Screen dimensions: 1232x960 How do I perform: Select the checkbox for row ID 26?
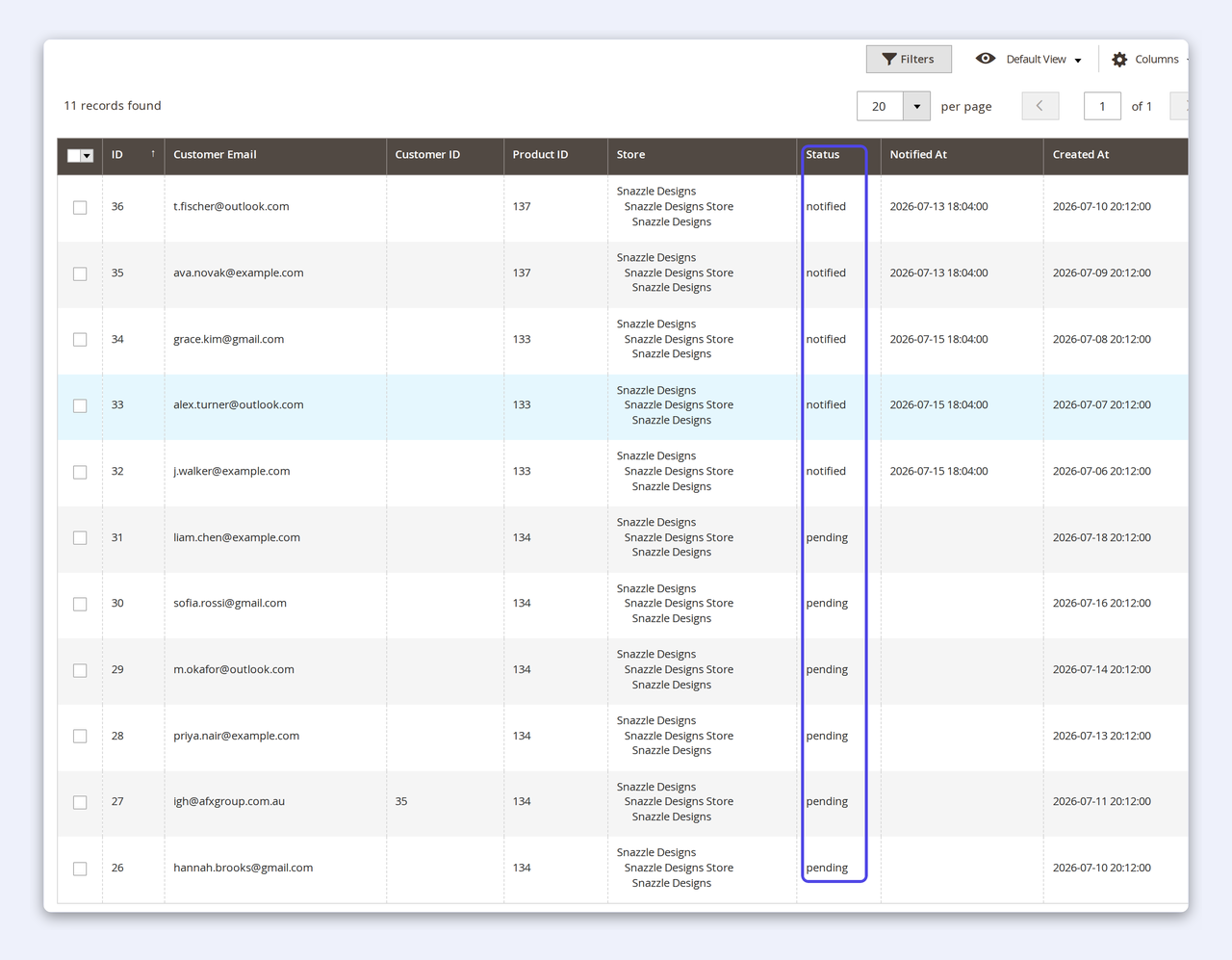pos(80,869)
